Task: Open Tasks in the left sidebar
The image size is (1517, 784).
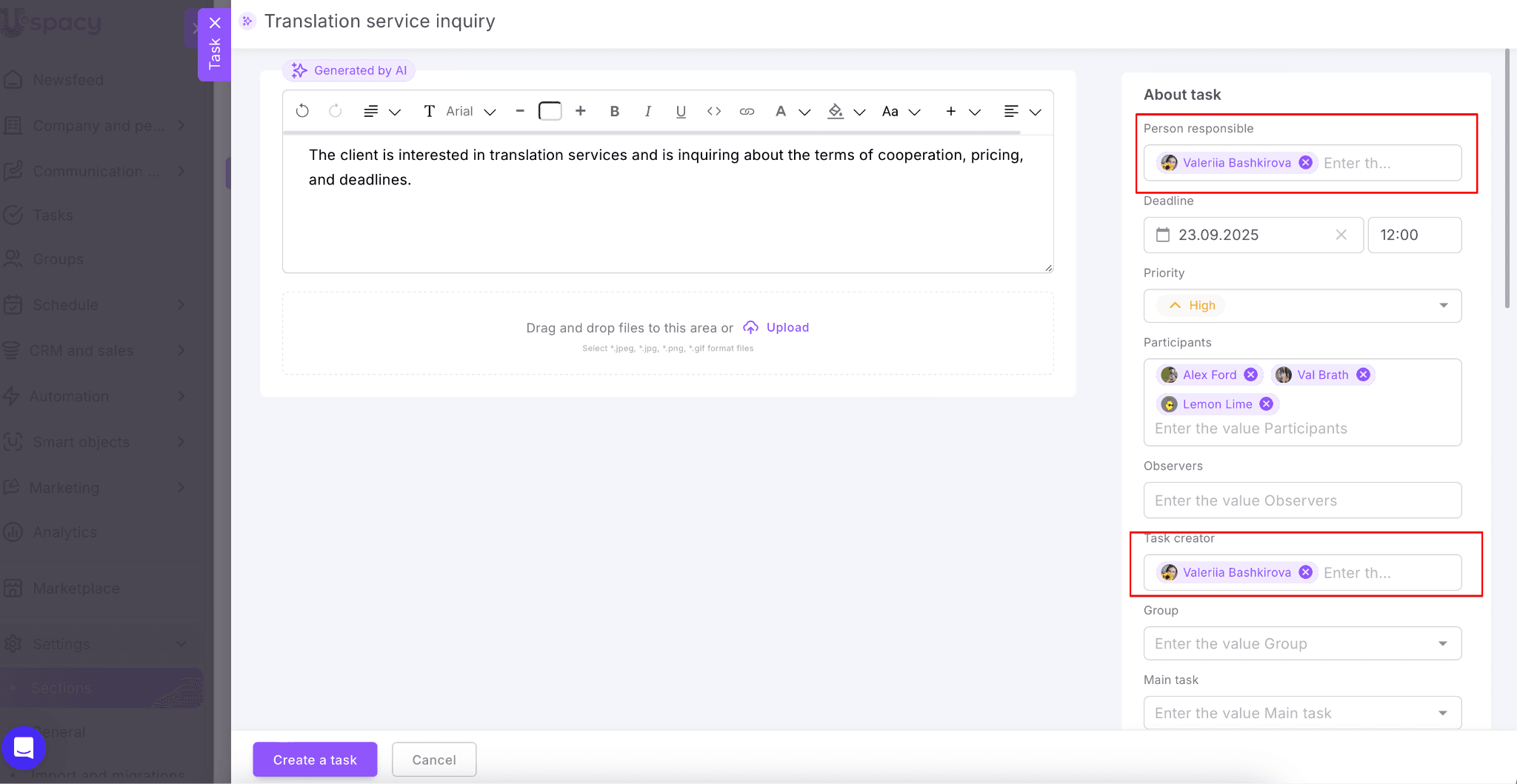Action: tap(53, 215)
